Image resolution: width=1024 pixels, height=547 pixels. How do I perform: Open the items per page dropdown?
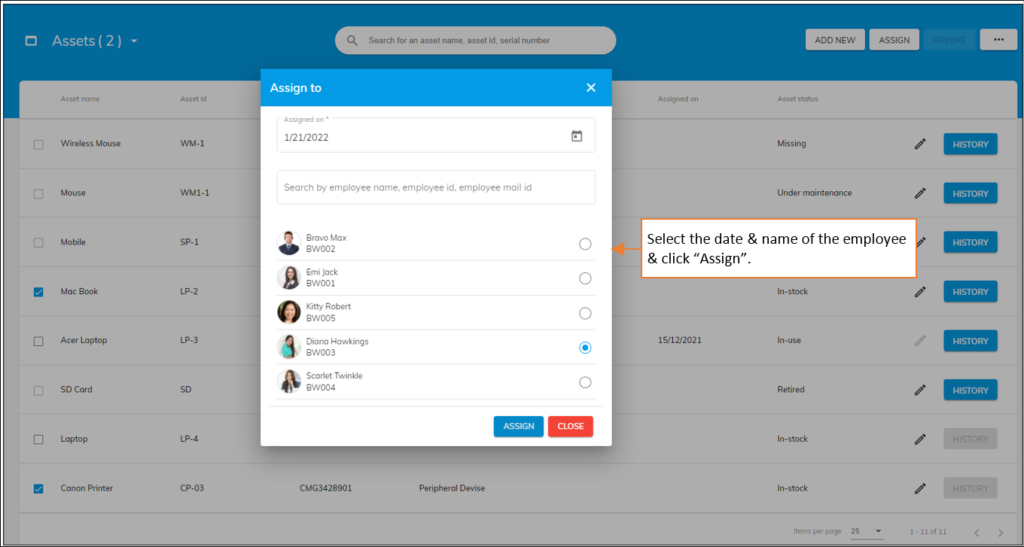pos(865,531)
